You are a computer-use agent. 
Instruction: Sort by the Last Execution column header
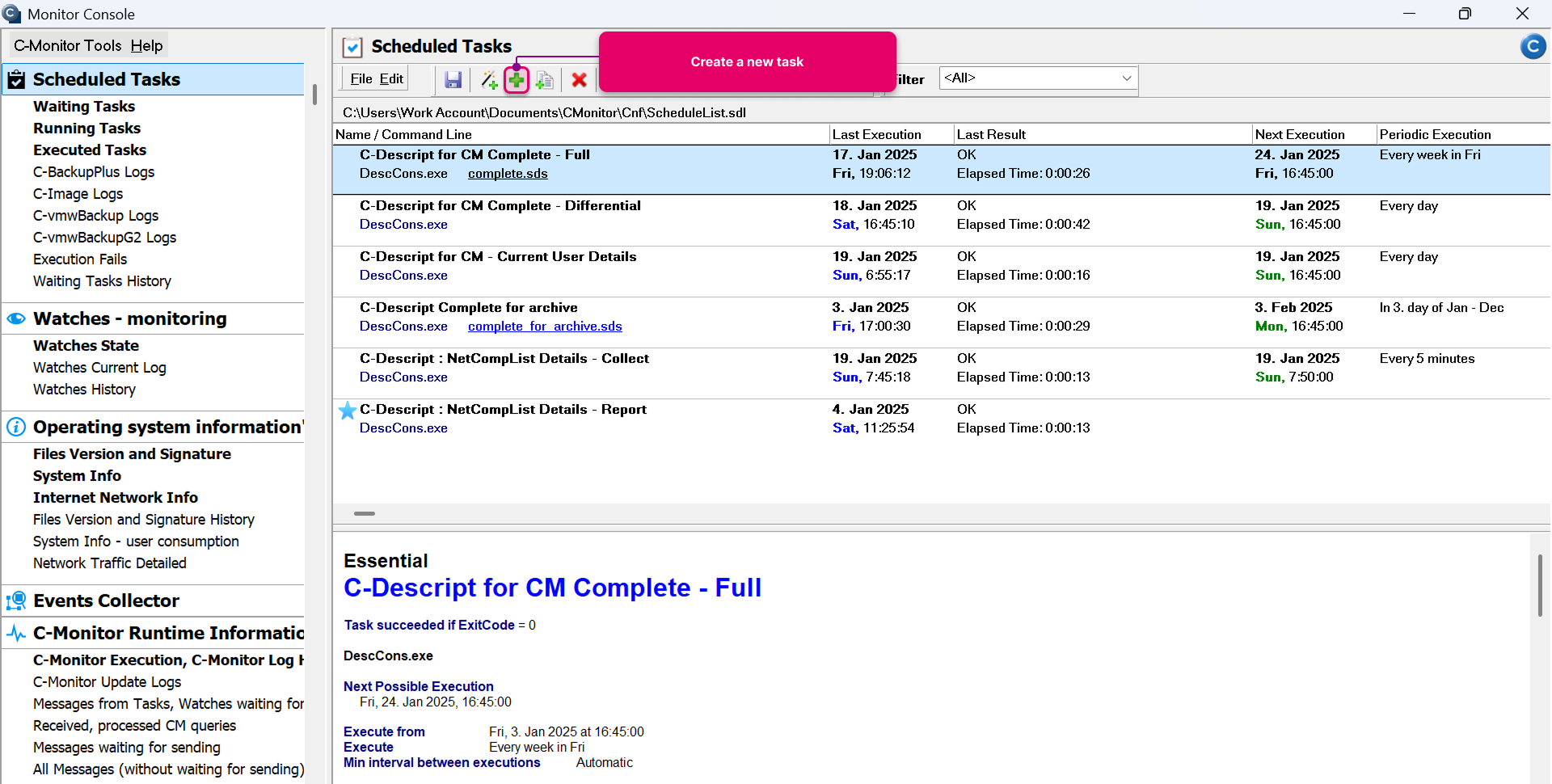coord(892,134)
